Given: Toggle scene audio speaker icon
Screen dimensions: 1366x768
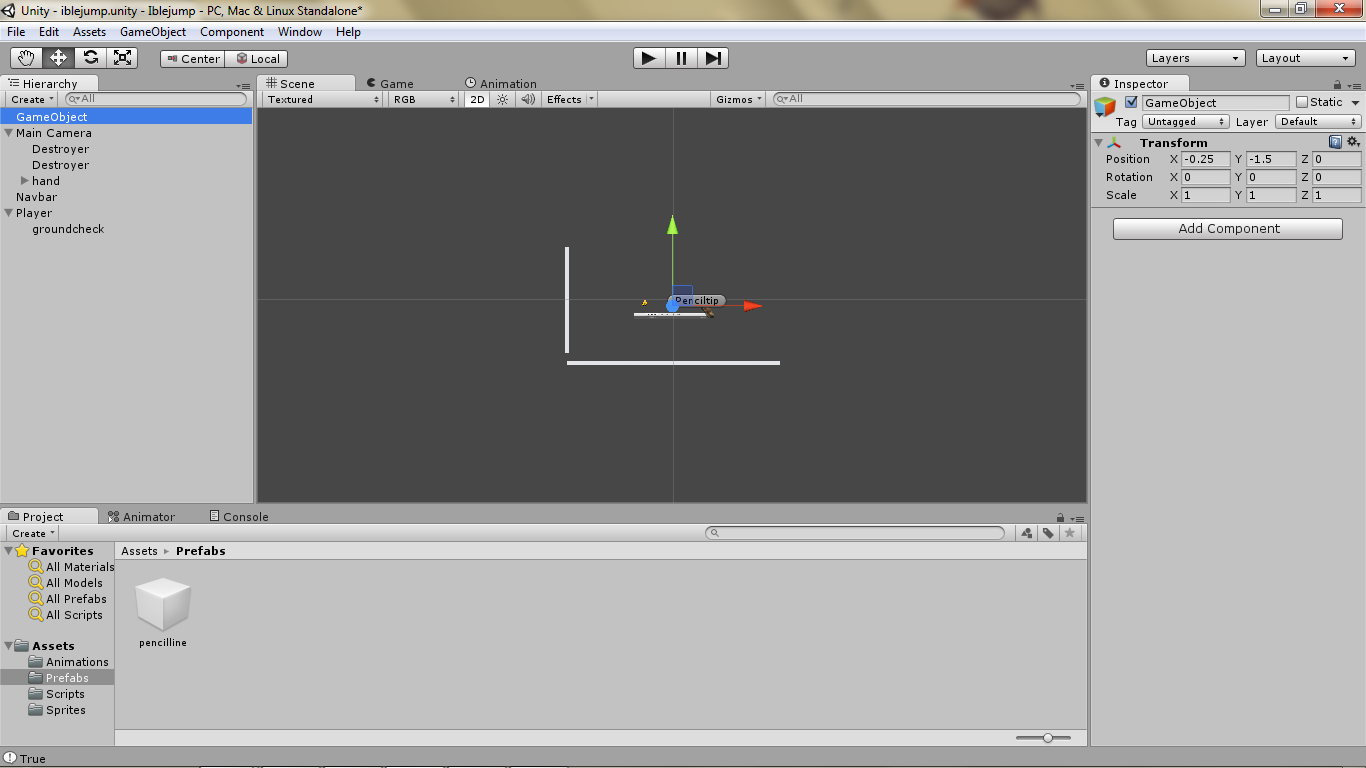Looking at the screenshot, I should [x=528, y=99].
